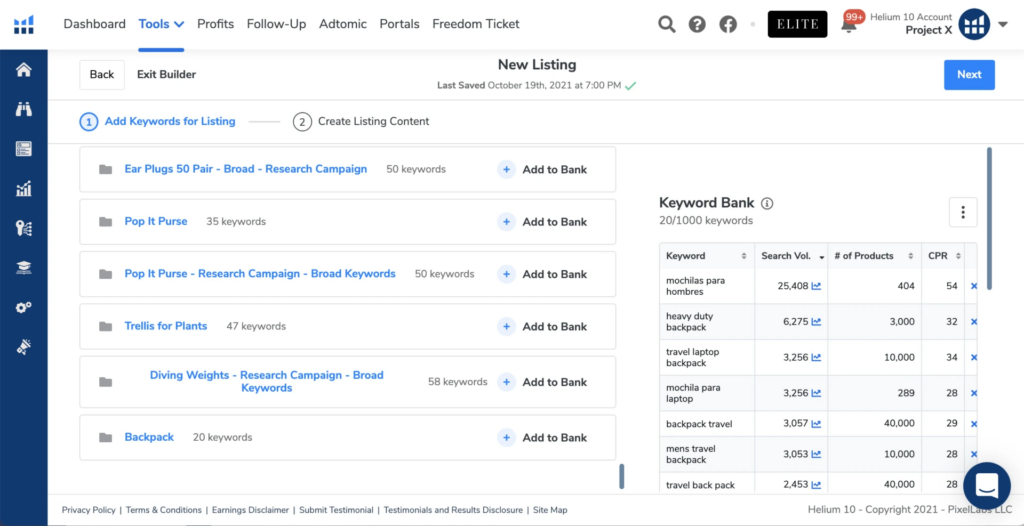Open the Adtomic menu item
The image size is (1024, 526).
(x=343, y=24)
